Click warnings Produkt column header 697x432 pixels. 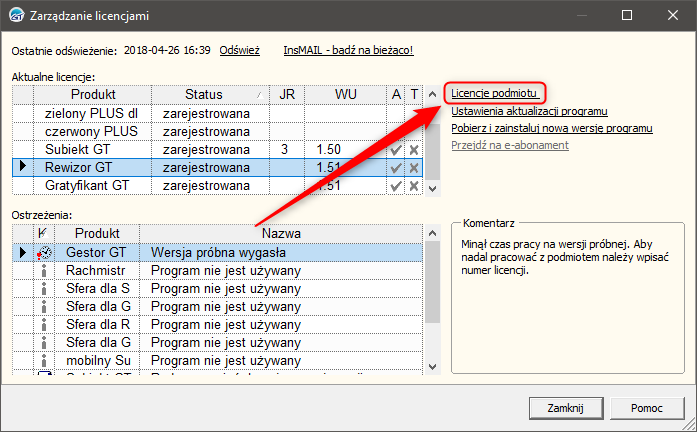pos(97,233)
